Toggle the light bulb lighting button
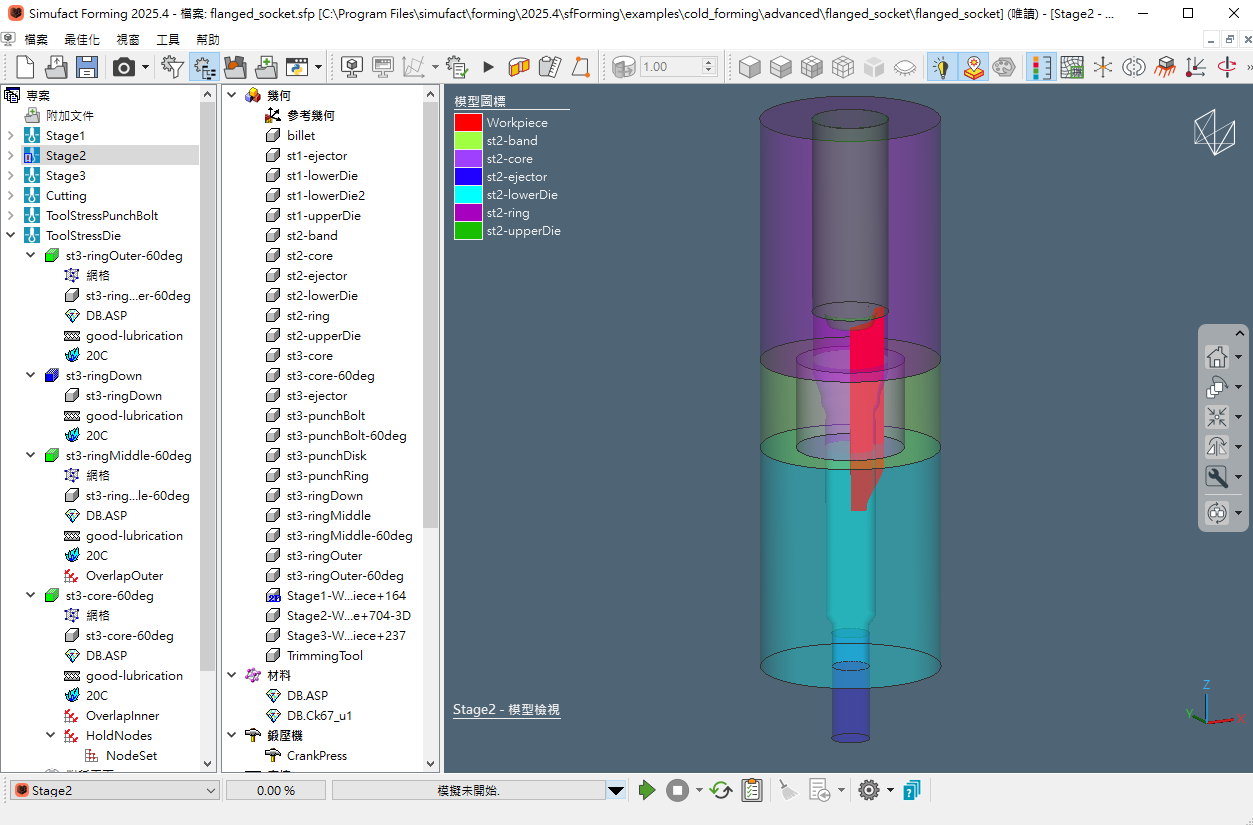Screen dimensions: 1253x825 coord(940,67)
